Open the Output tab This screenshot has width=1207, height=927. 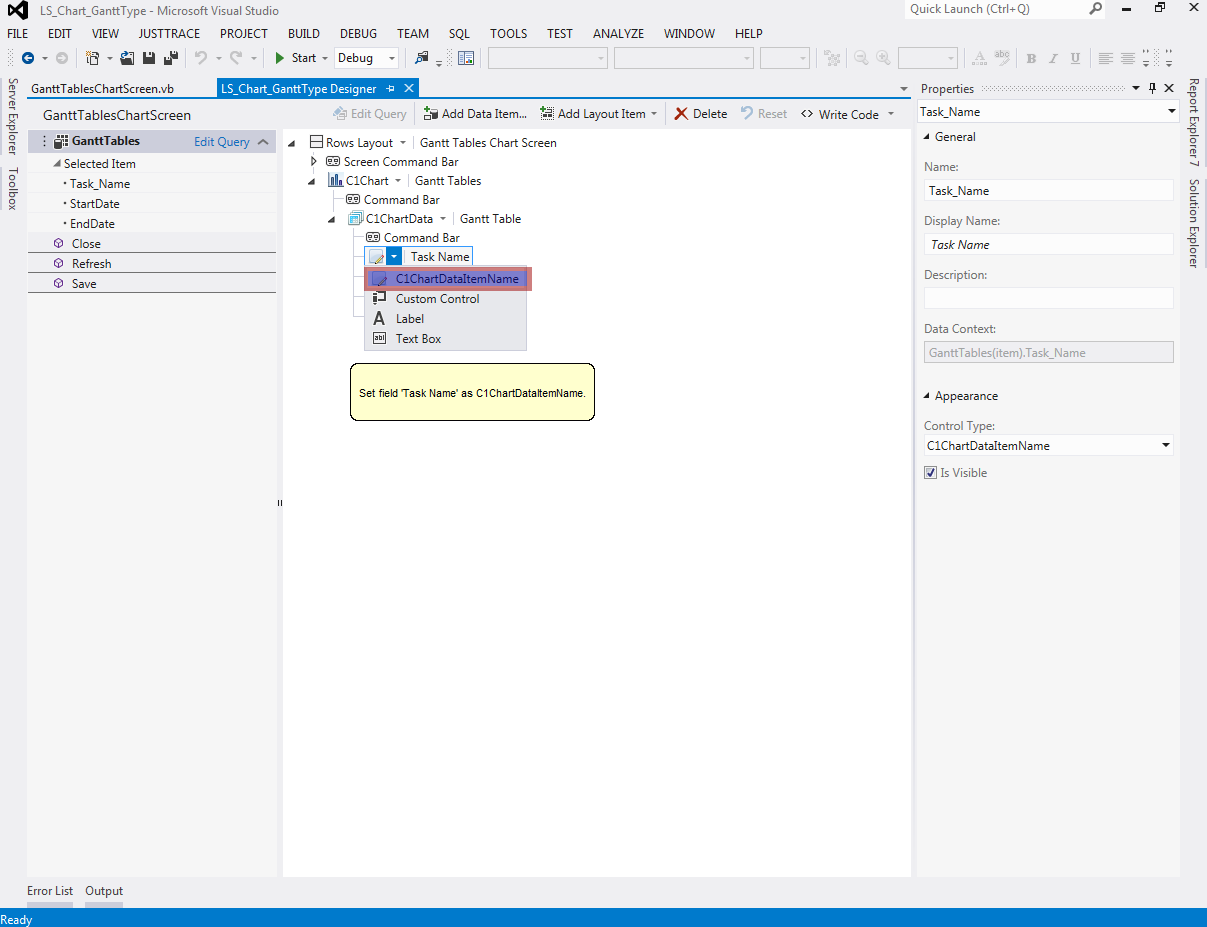pos(104,891)
